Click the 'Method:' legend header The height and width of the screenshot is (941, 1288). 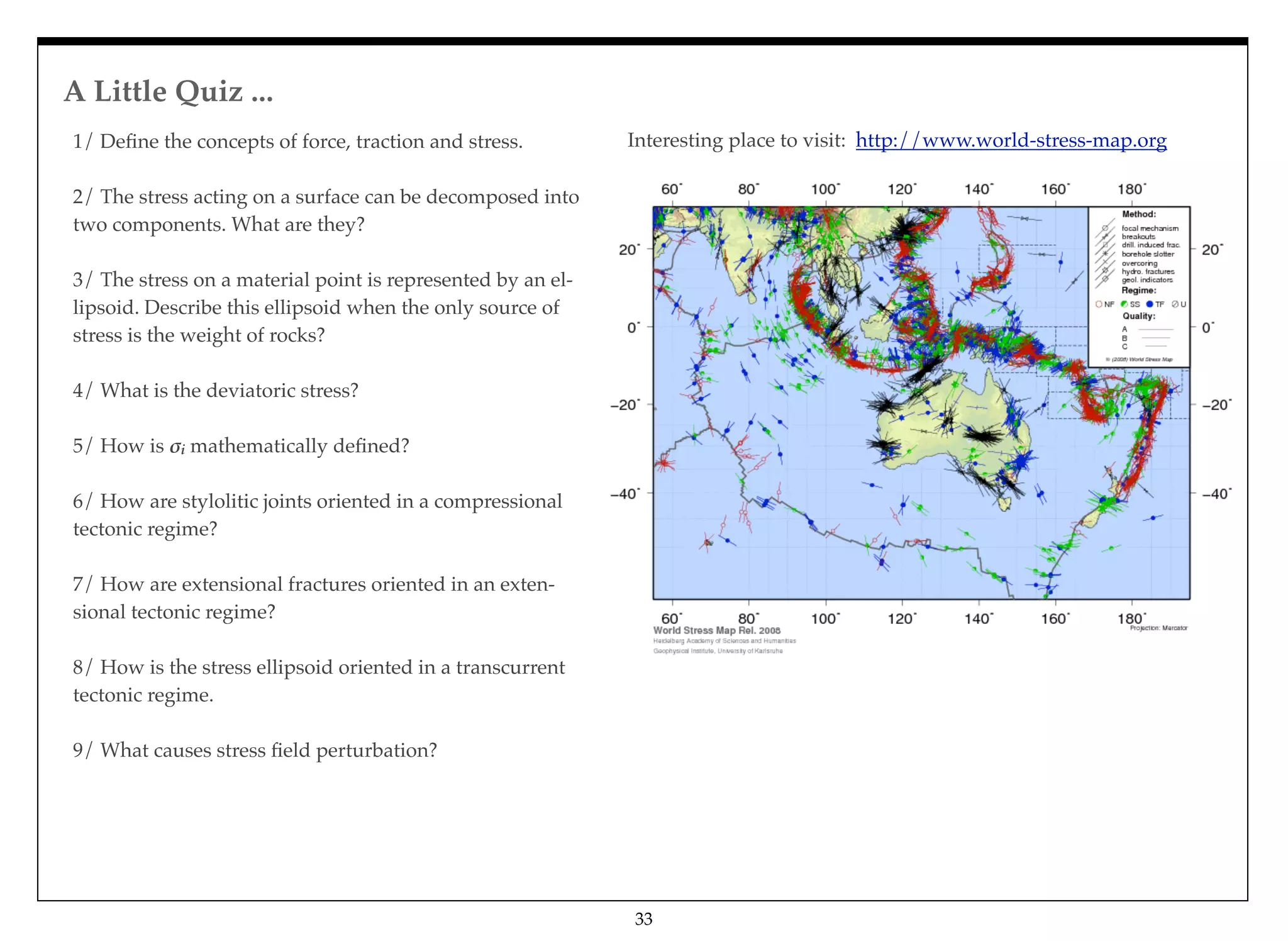coord(1139,214)
